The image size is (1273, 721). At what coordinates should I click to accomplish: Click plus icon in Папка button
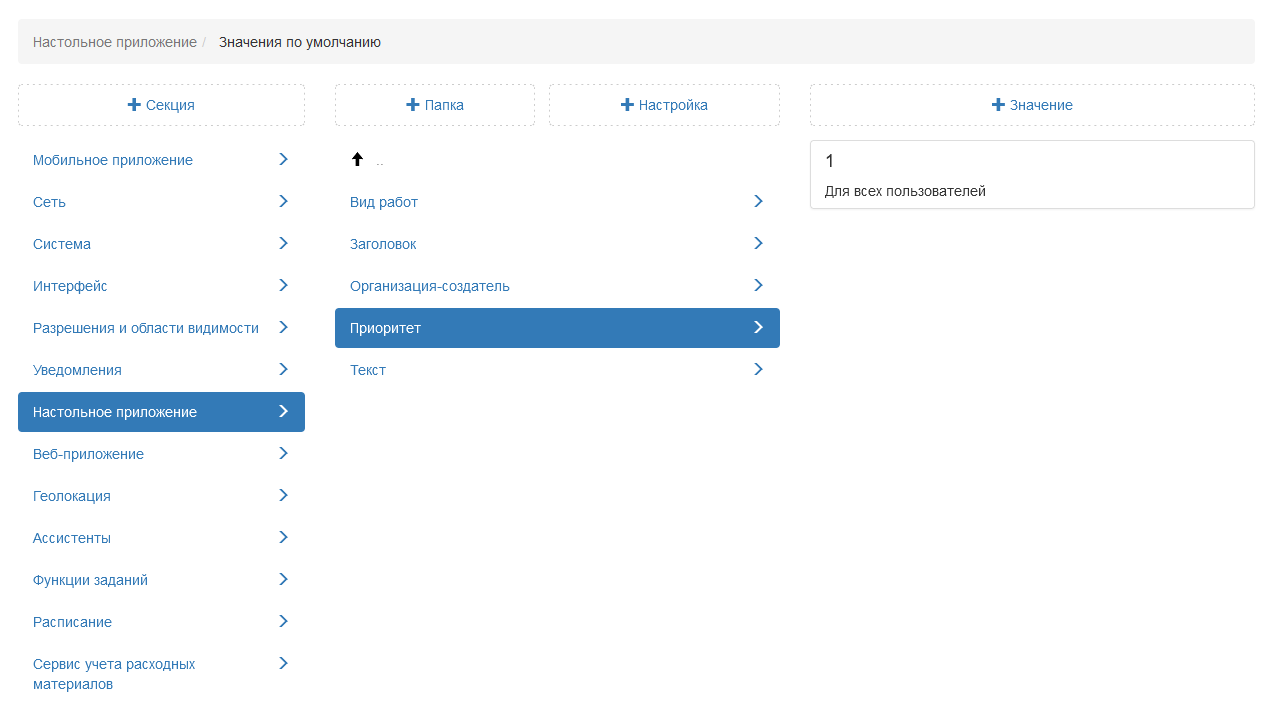pos(412,105)
